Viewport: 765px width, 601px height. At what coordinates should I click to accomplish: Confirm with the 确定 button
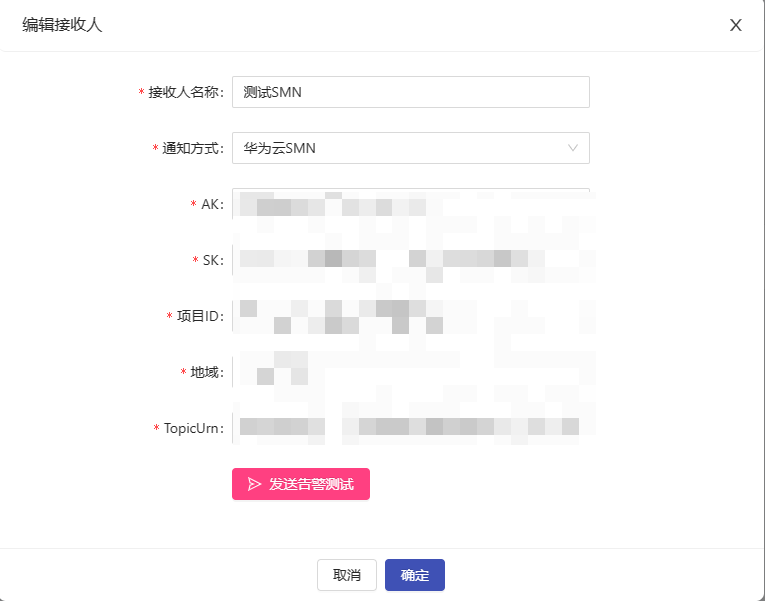point(415,575)
